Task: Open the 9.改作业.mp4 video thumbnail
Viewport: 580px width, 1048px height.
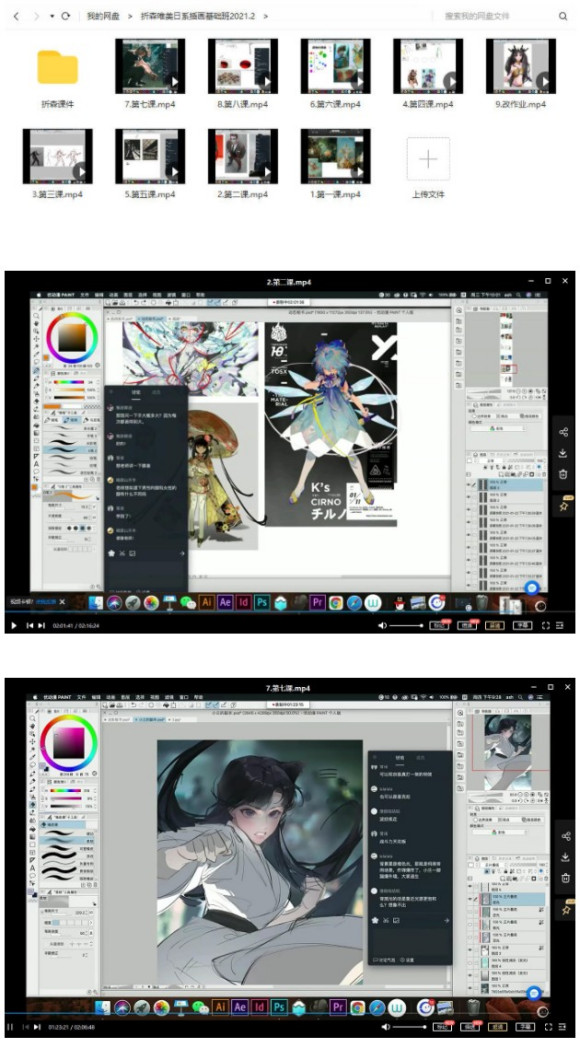Action: pos(521,66)
